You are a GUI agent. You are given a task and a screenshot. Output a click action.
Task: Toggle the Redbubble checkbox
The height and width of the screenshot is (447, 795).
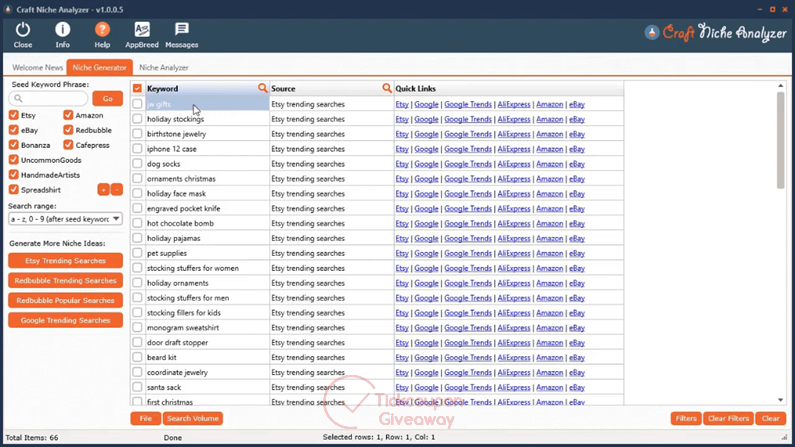click(68, 130)
